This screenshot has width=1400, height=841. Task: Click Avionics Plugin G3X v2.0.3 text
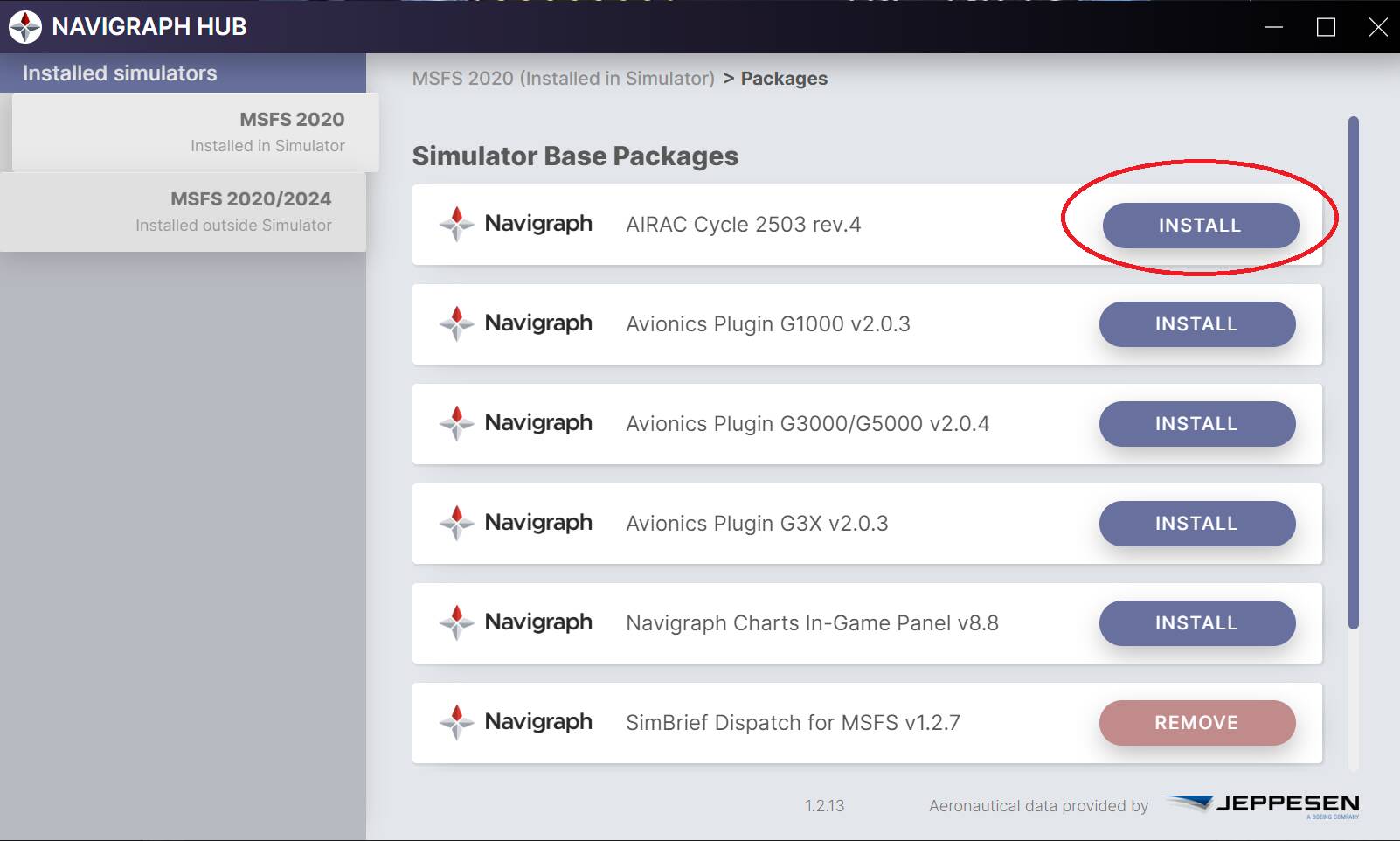[757, 524]
